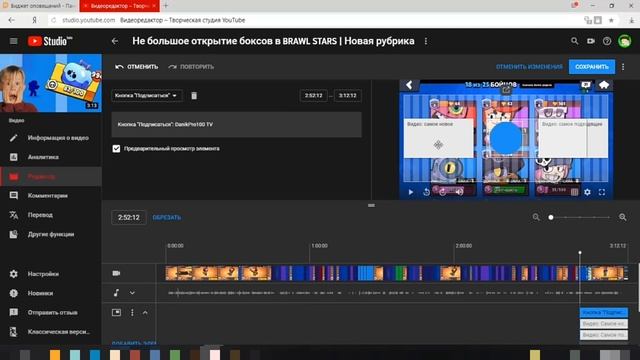Open the video information section
Image resolution: width=640 pixels, height=360 pixels.
[51, 138]
